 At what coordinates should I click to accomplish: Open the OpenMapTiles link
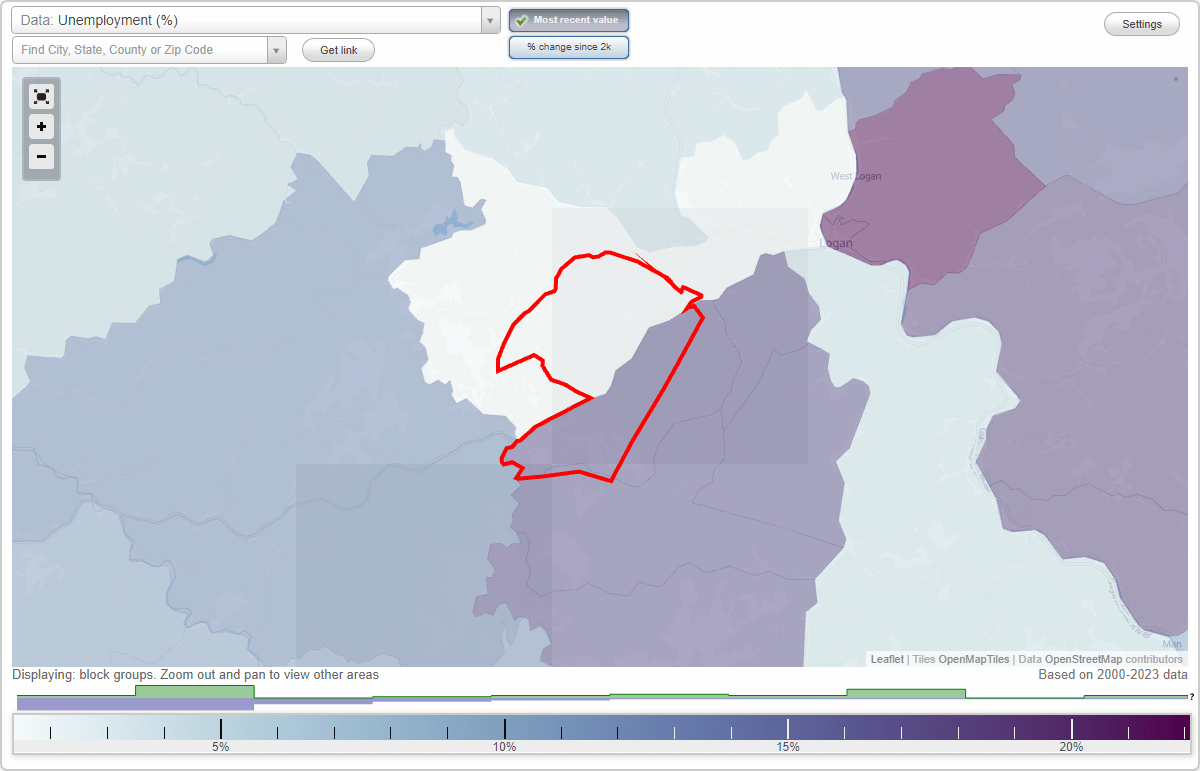[974, 659]
